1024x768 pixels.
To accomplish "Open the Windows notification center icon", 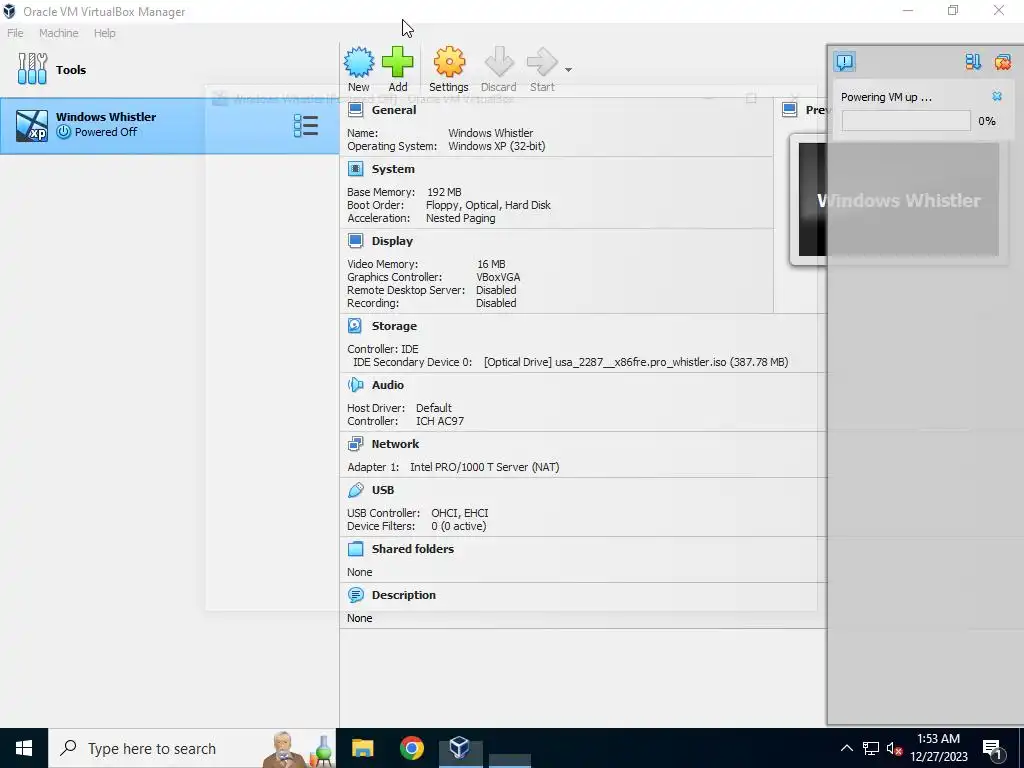I will pyautogui.click(x=992, y=749).
